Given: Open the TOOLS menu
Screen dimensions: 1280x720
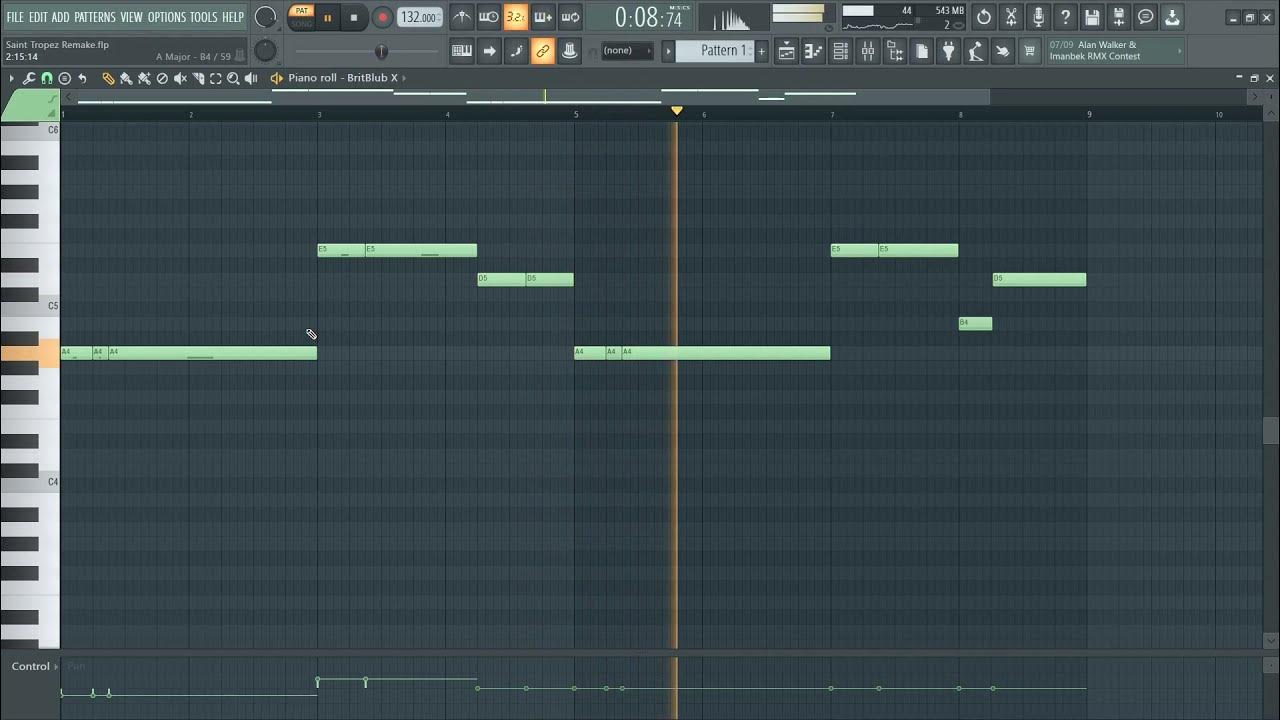Looking at the screenshot, I should tap(204, 17).
